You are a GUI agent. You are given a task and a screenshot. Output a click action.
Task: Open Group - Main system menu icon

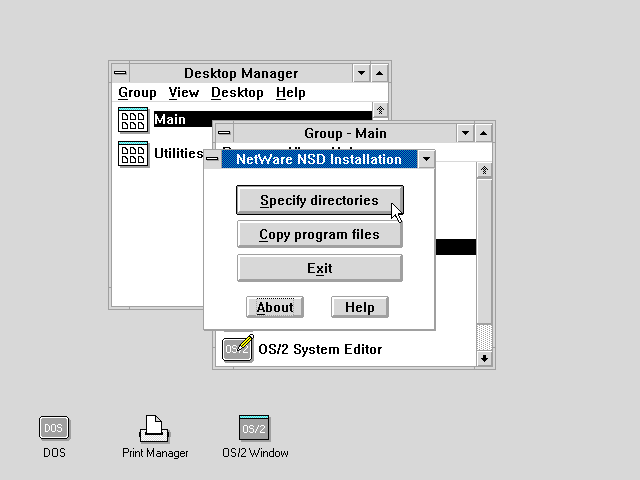coord(224,133)
